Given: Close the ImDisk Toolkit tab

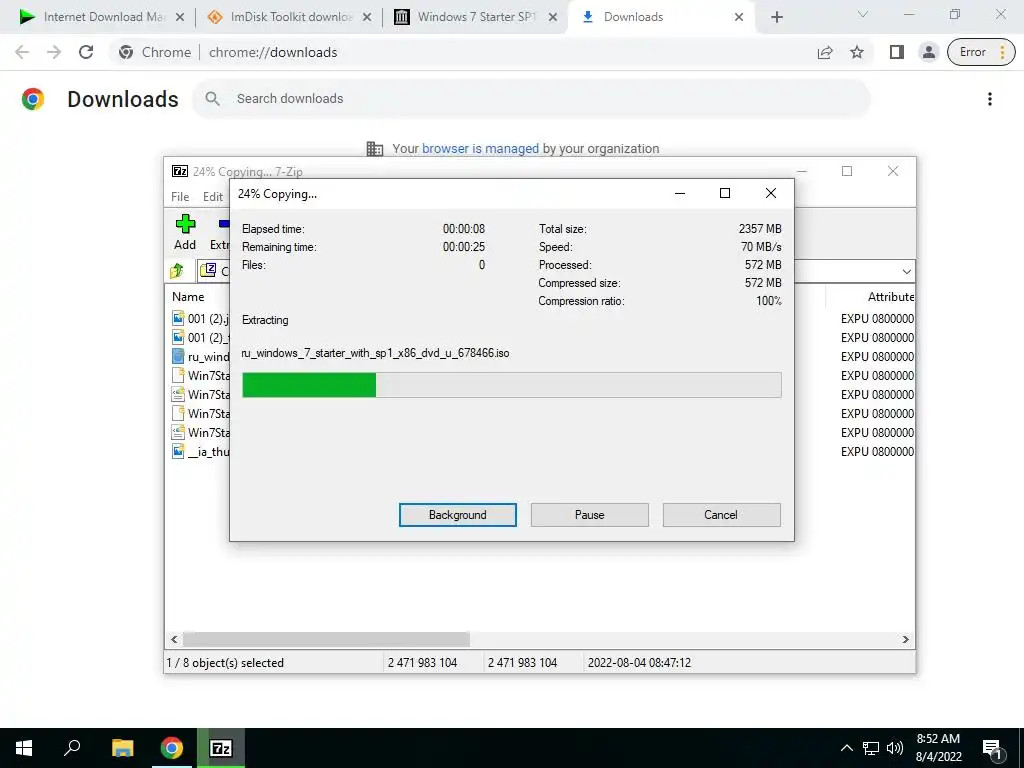Looking at the screenshot, I should [x=367, y=17].
